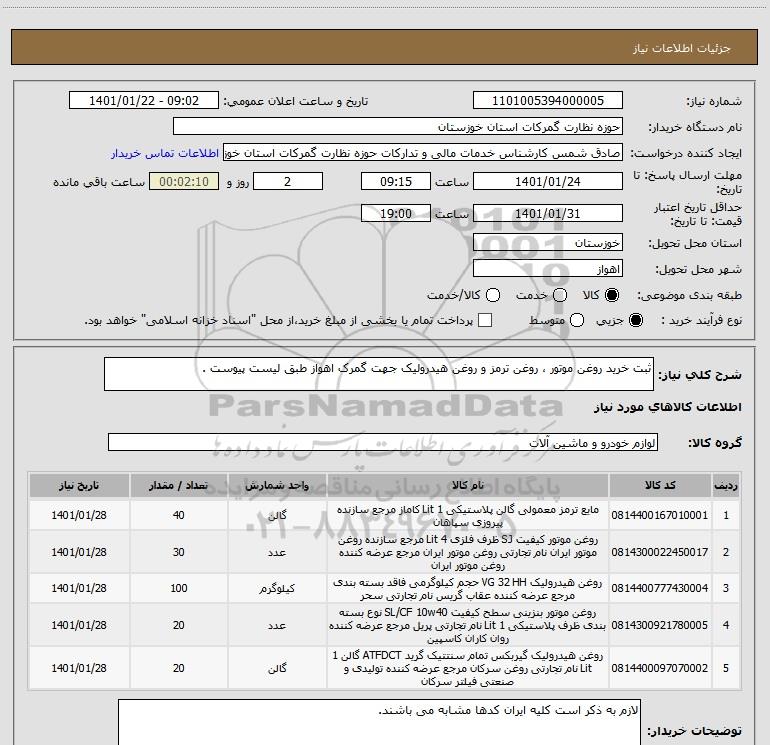The width and height of the screenshot is (770, 745).
Task: Click the announcement date field 1401/01/22 - 09:02
Action: click(x=143, y=101)
